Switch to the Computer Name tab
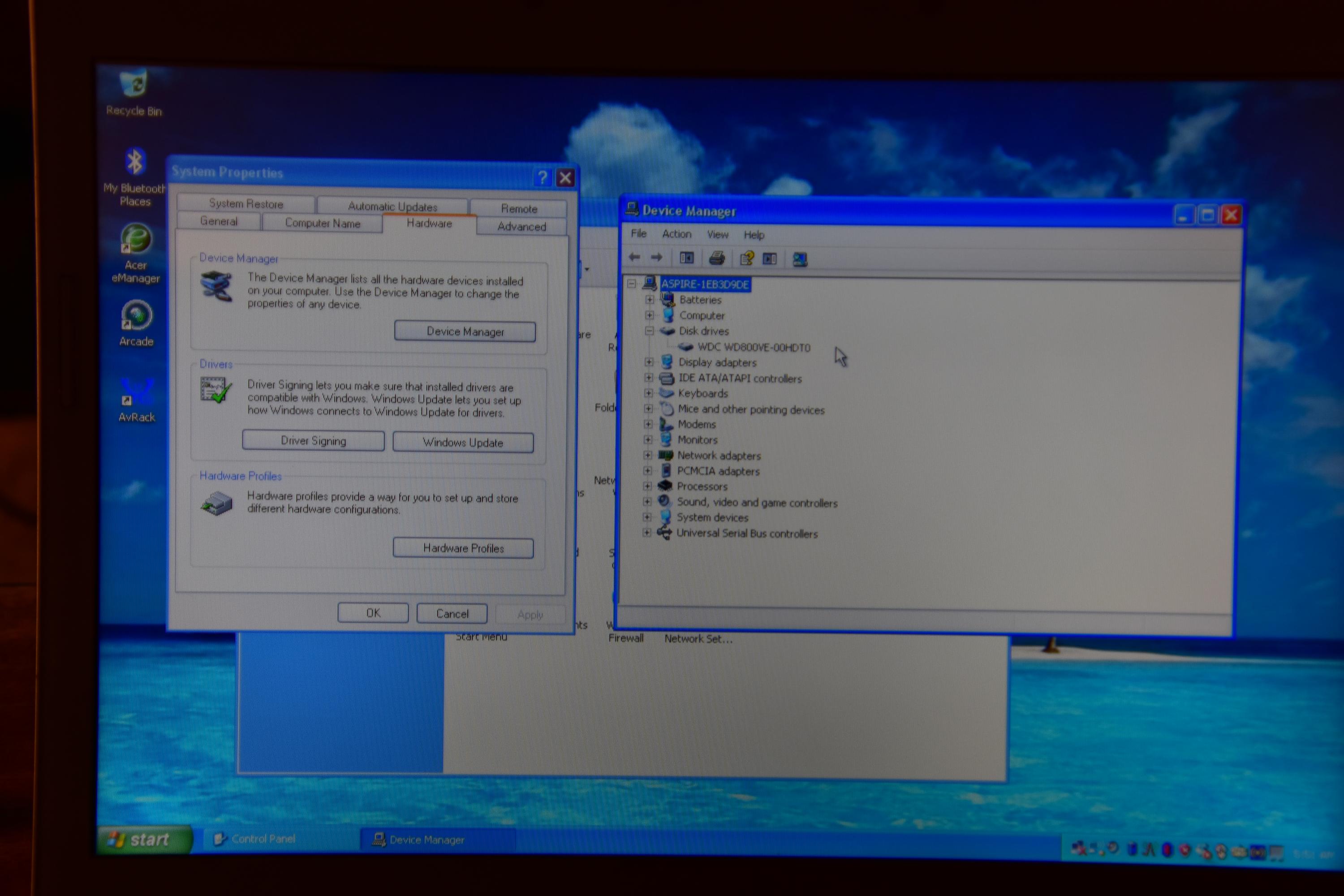Viewport: 1344px width, 896px height. pos(322,224)
